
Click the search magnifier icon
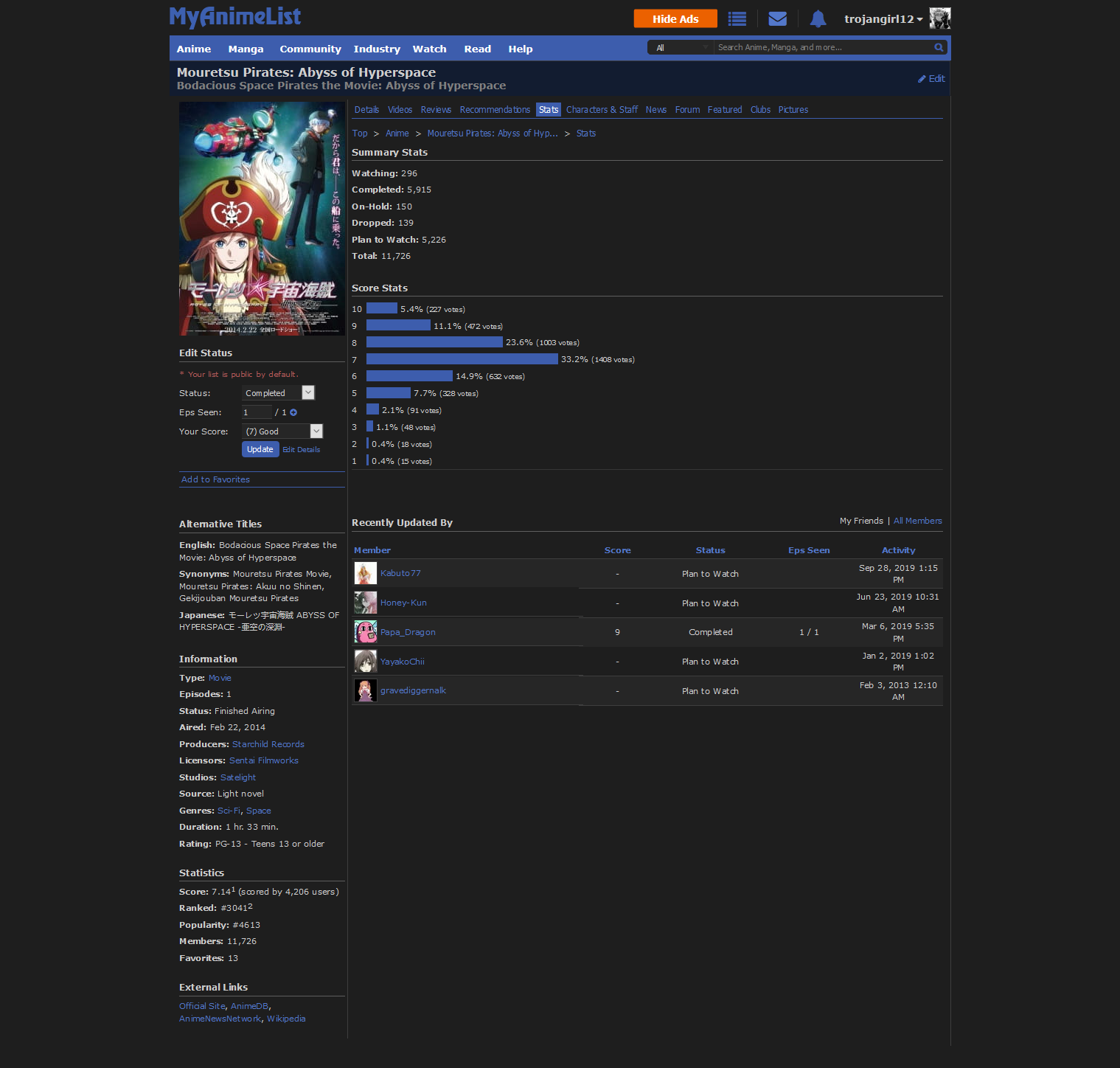[939, 47]
